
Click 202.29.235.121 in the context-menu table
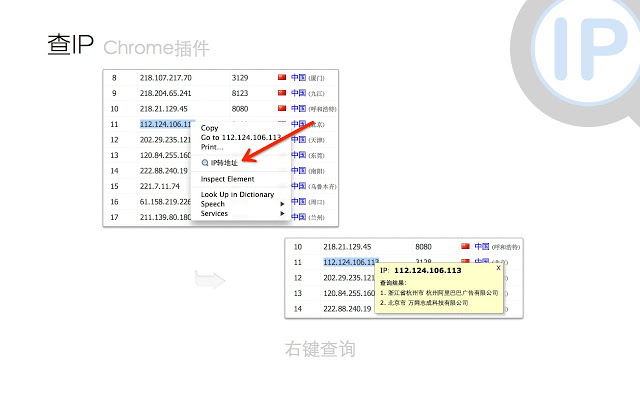tap(165, 140)
